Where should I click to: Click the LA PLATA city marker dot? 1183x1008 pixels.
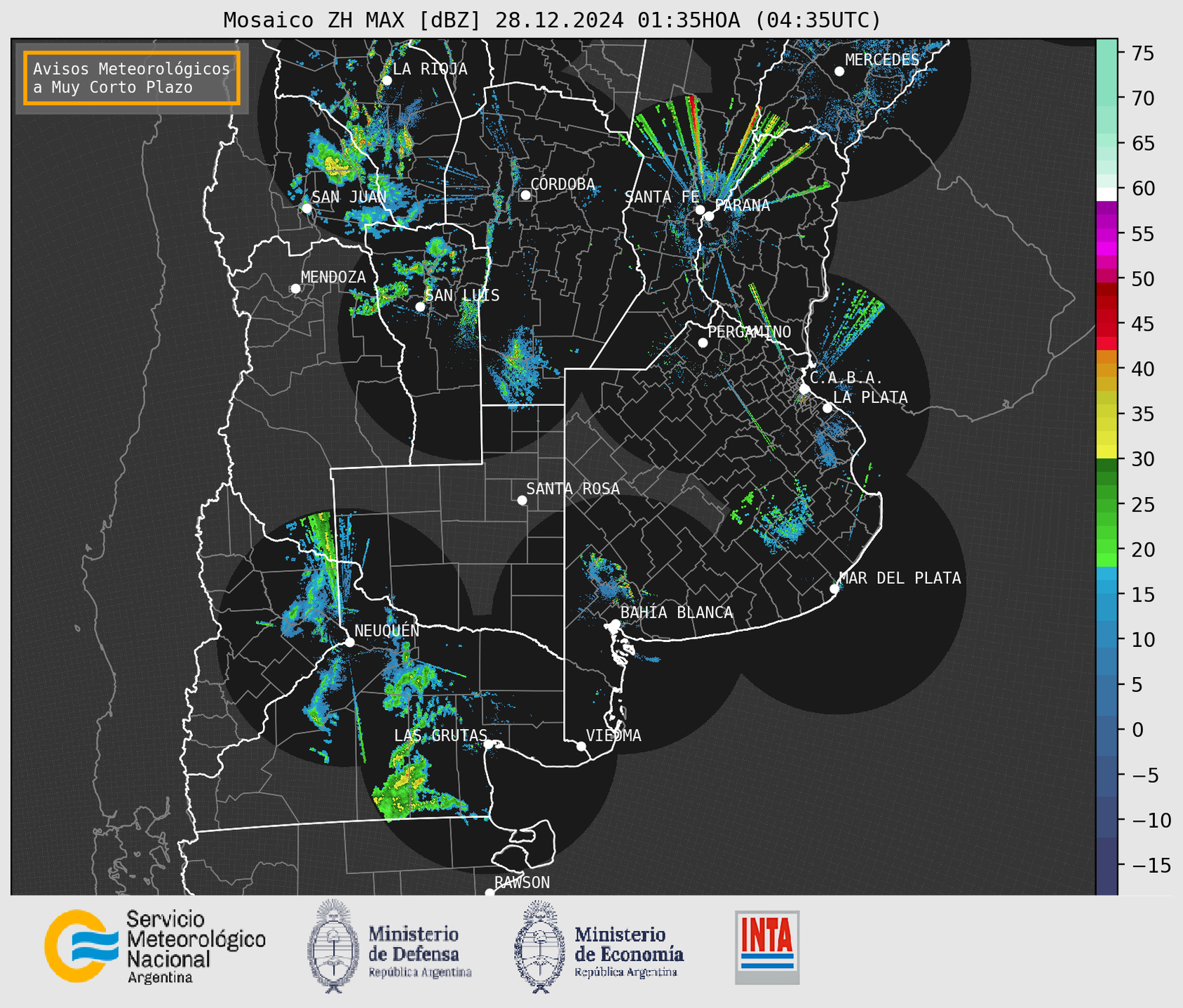point(827,408)
